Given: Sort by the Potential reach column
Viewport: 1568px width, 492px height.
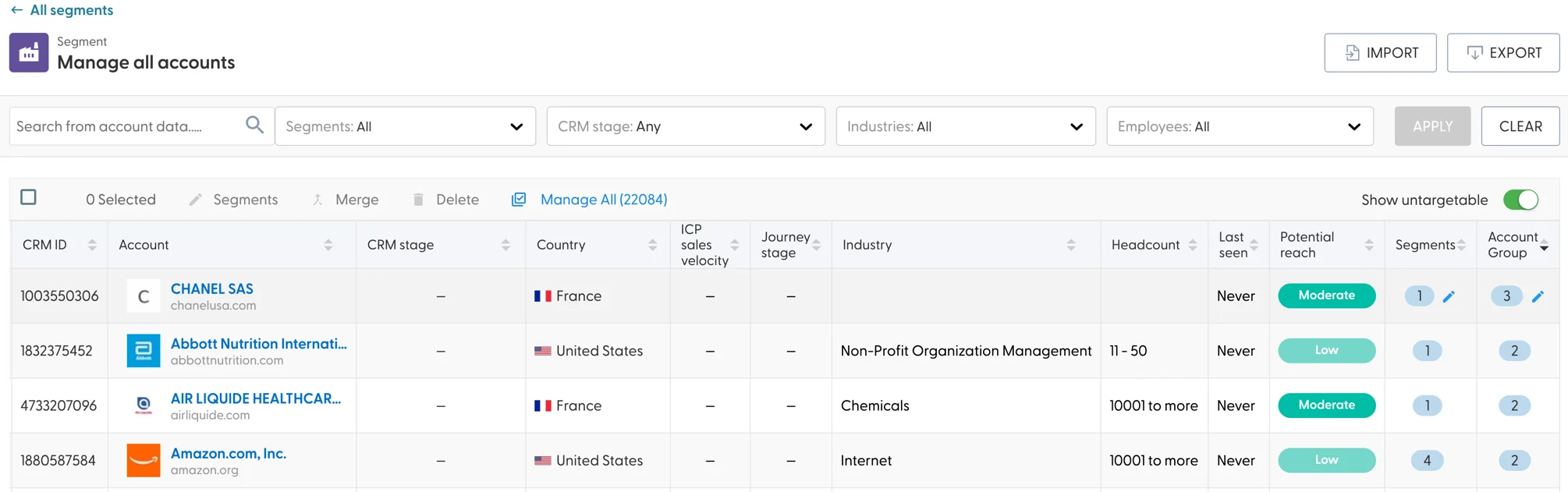Looking at the screenshot, I should click(x=1369, y=245).
